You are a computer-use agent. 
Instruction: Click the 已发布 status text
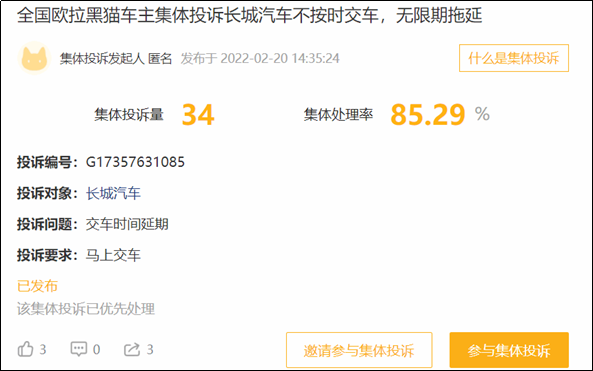(x=37, y=286)
